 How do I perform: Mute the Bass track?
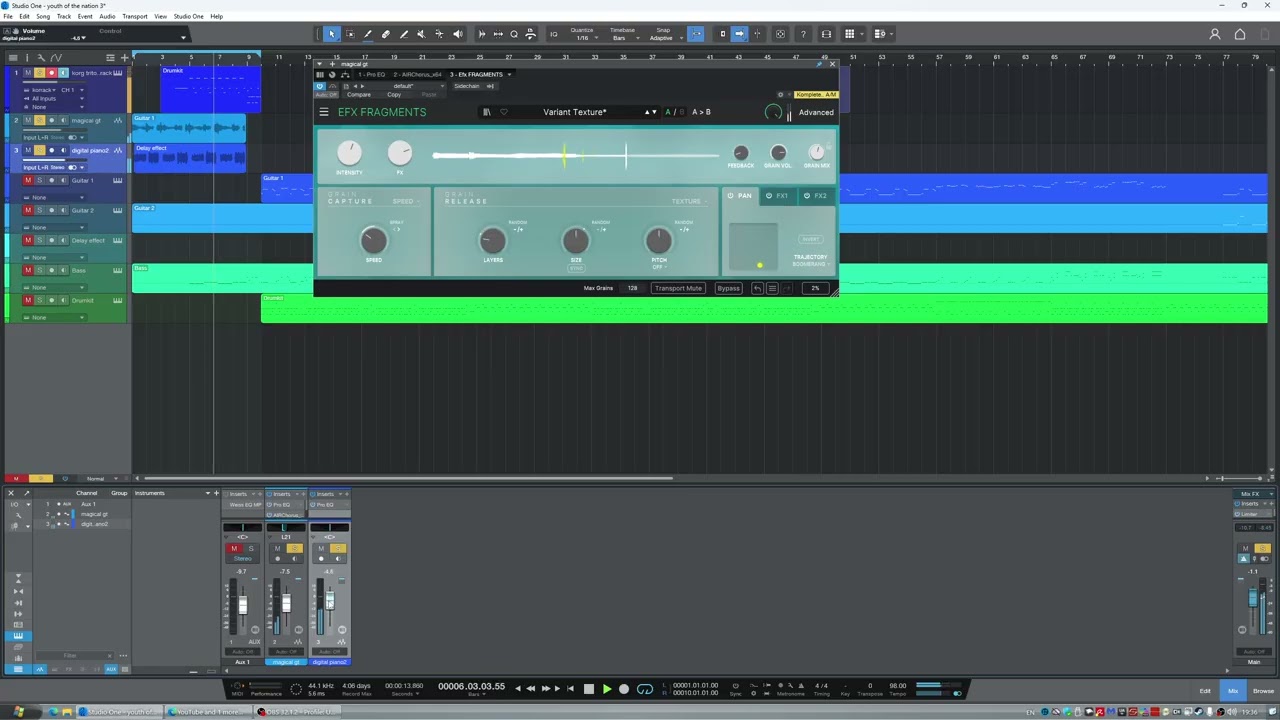[28, 270]
